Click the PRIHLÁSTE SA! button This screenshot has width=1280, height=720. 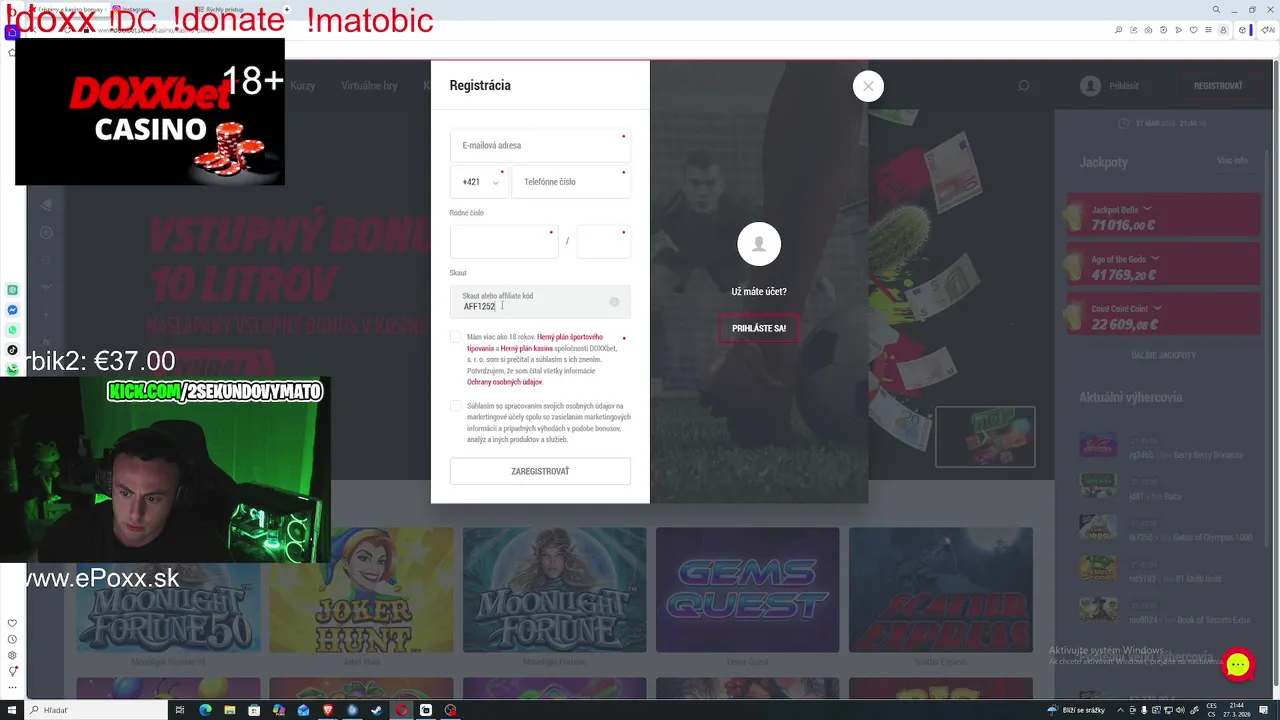coord(759,328)
